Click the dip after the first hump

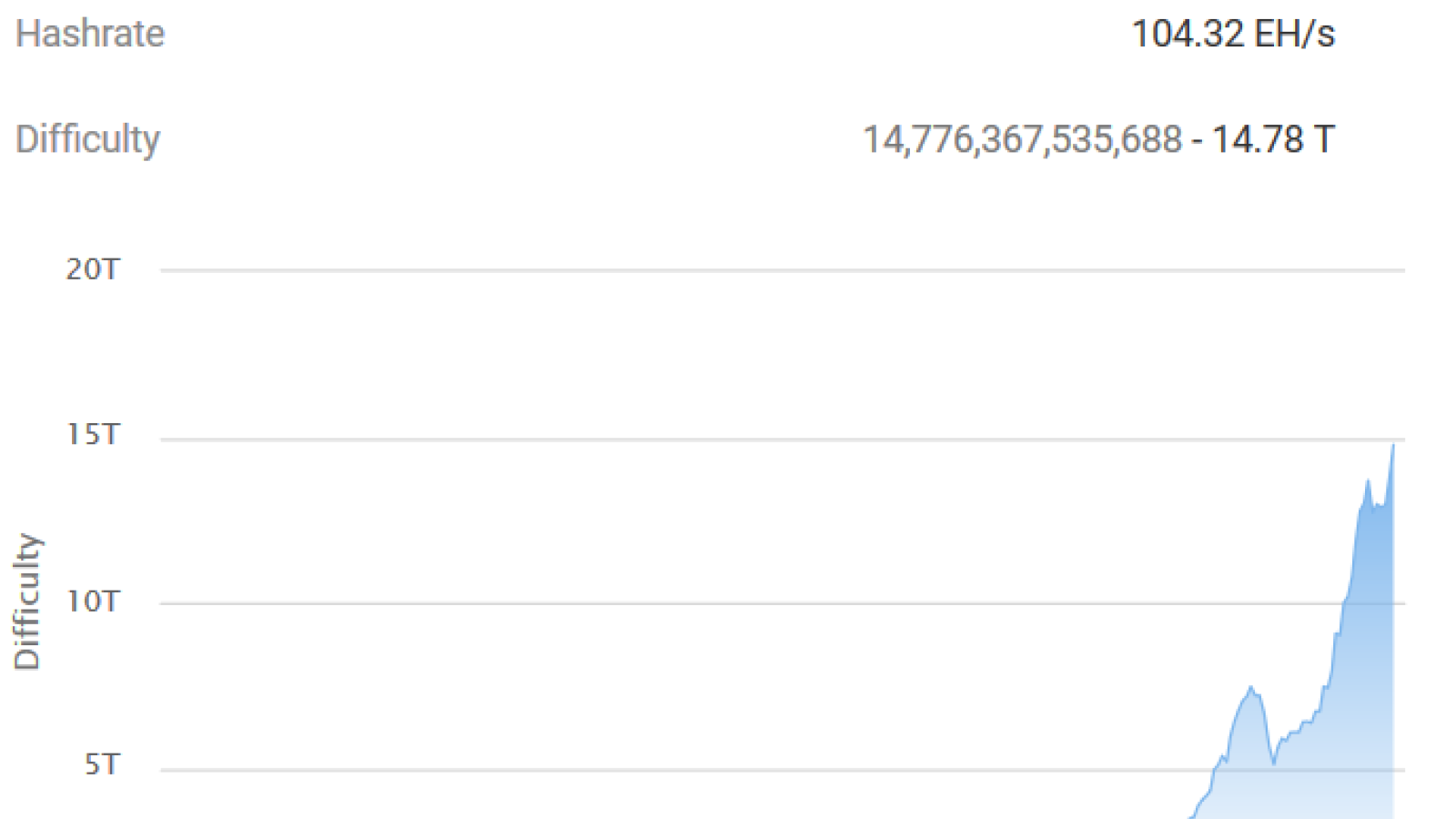1274,763
